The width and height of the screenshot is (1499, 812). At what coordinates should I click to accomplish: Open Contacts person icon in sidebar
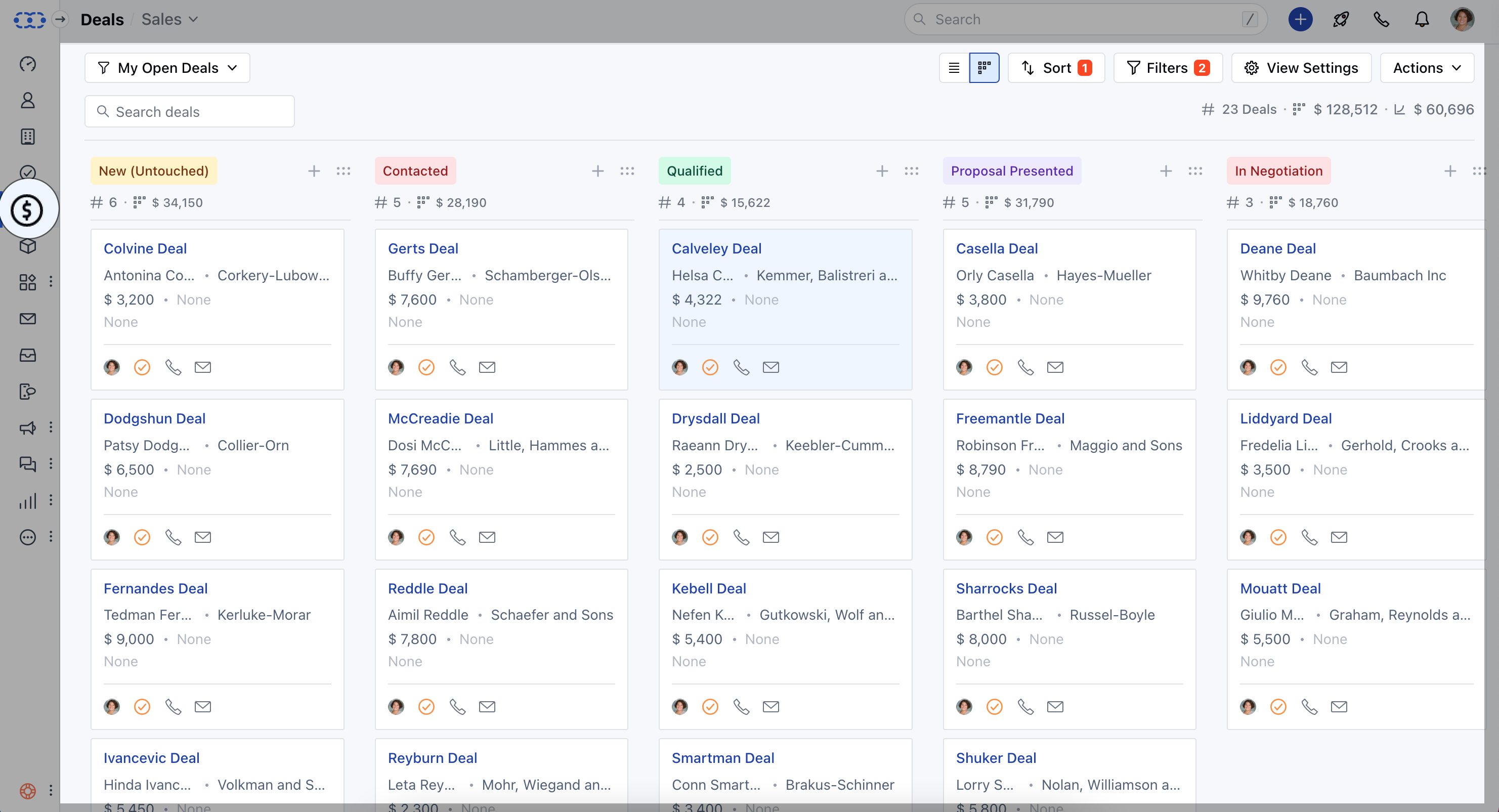(x=27, y=100)
